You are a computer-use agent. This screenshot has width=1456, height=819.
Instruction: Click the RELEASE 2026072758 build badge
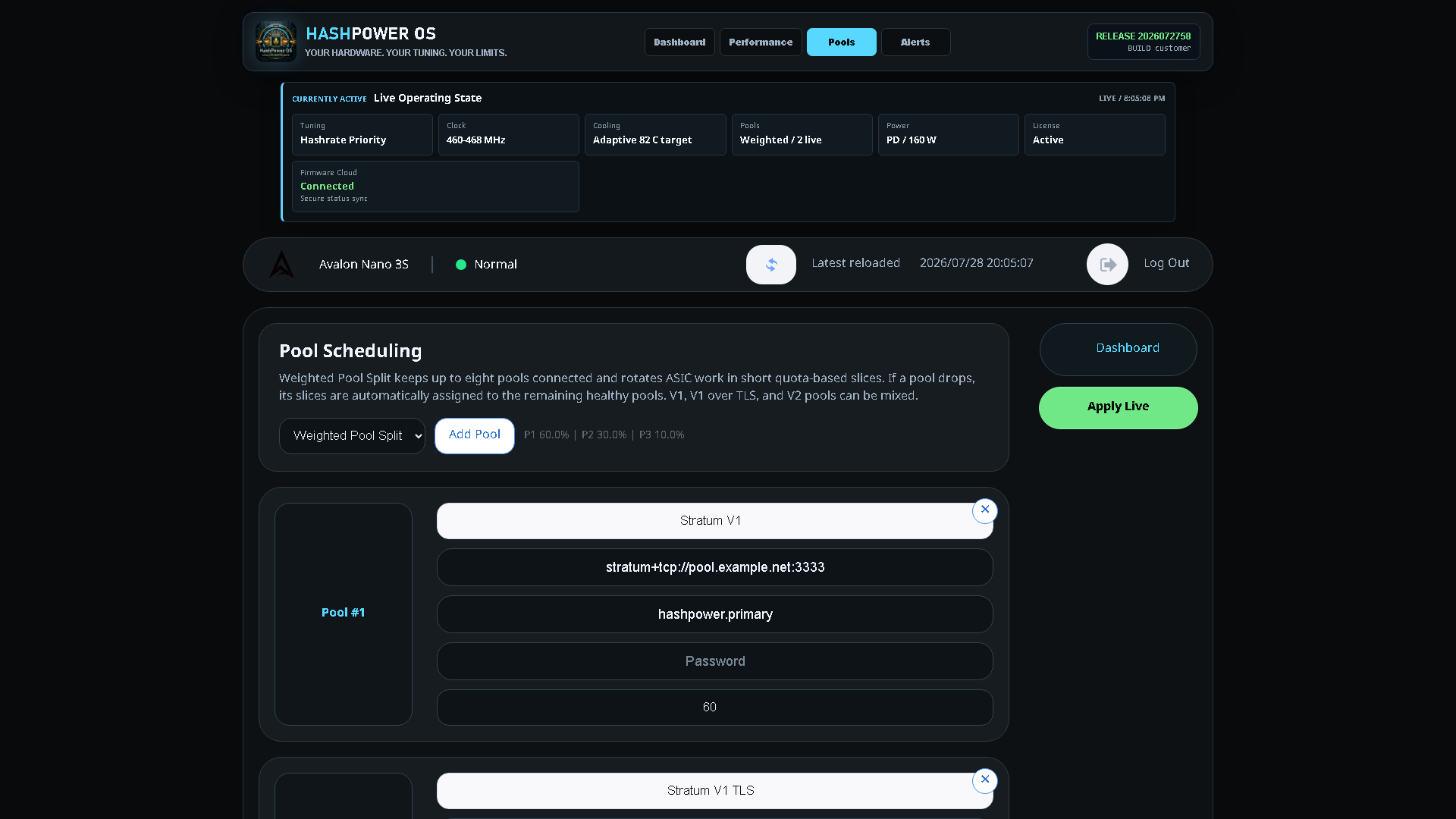1144,42
